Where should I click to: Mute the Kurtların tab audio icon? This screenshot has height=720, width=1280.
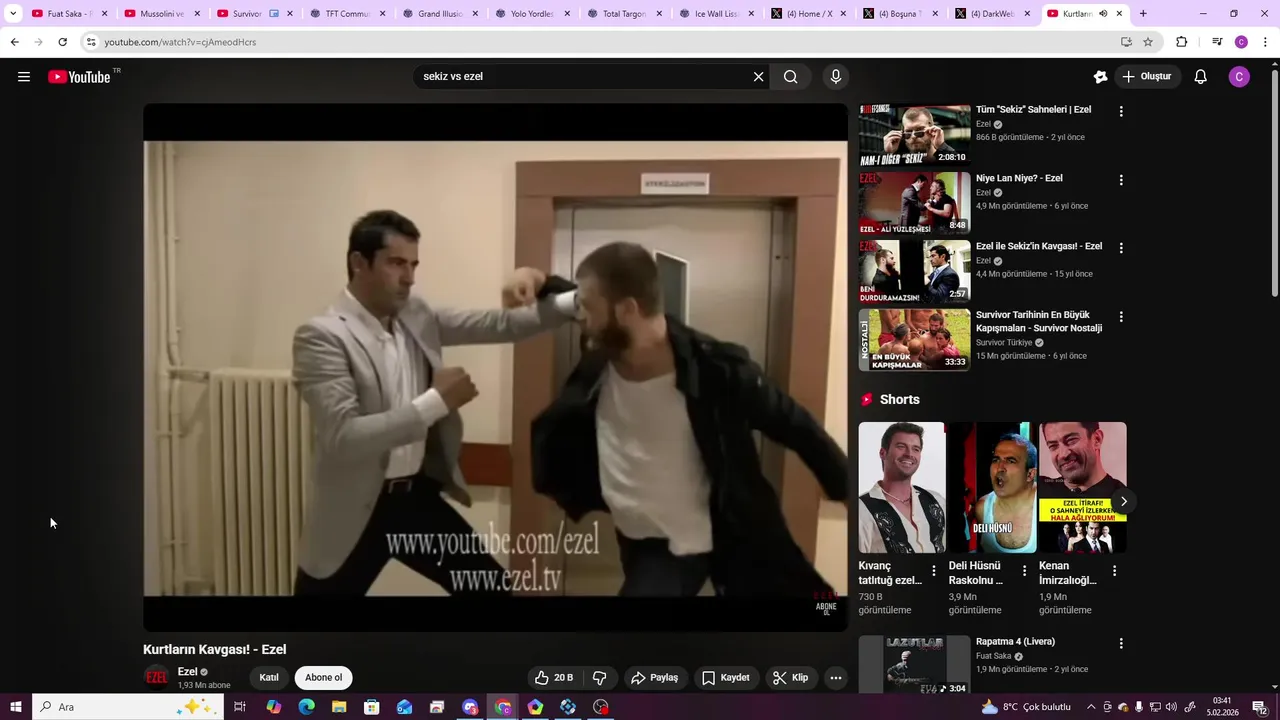pos(1103,14)
